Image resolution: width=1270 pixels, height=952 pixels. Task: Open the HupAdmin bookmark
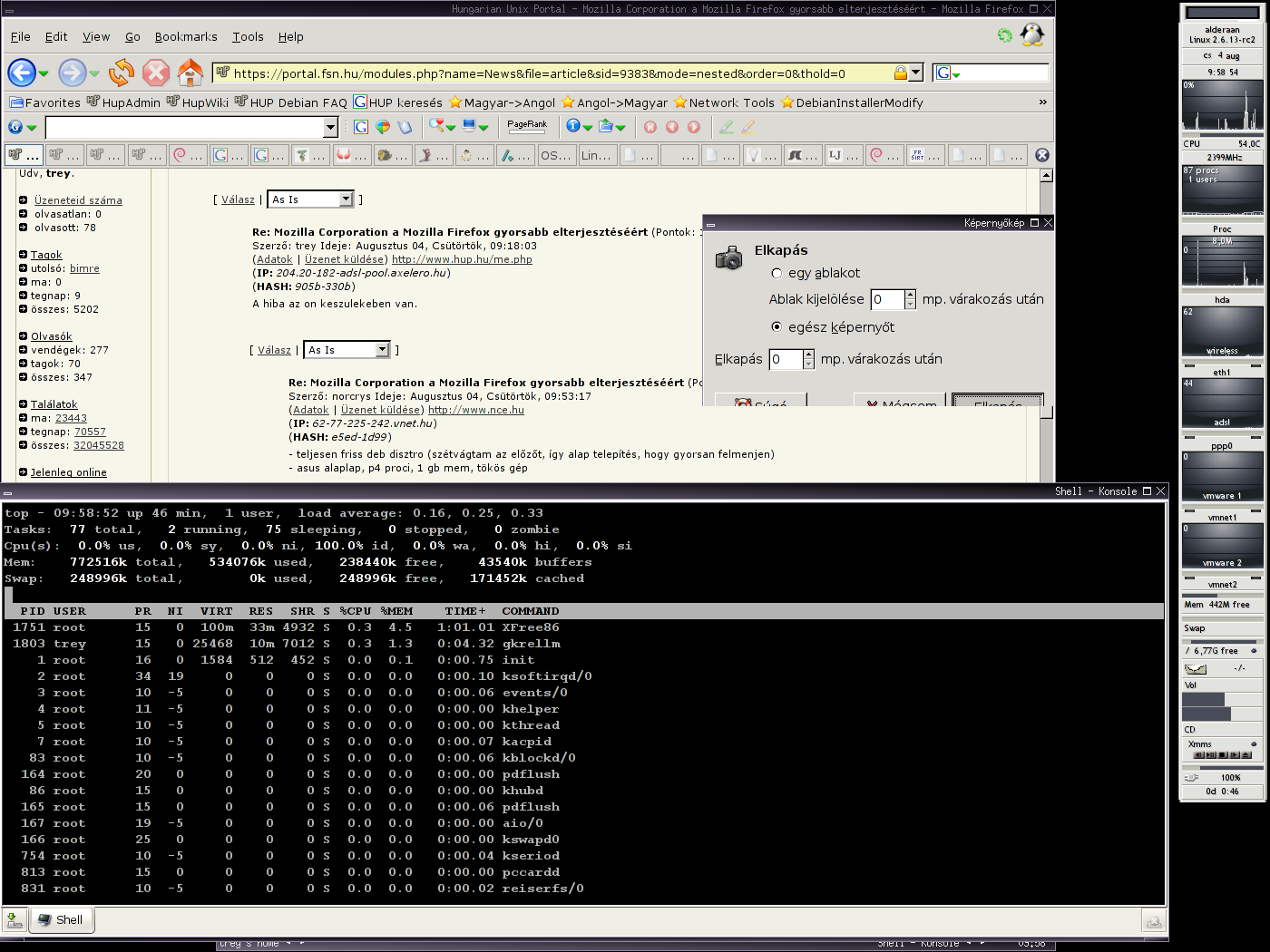pyautogui.click(x=123, y=102)
